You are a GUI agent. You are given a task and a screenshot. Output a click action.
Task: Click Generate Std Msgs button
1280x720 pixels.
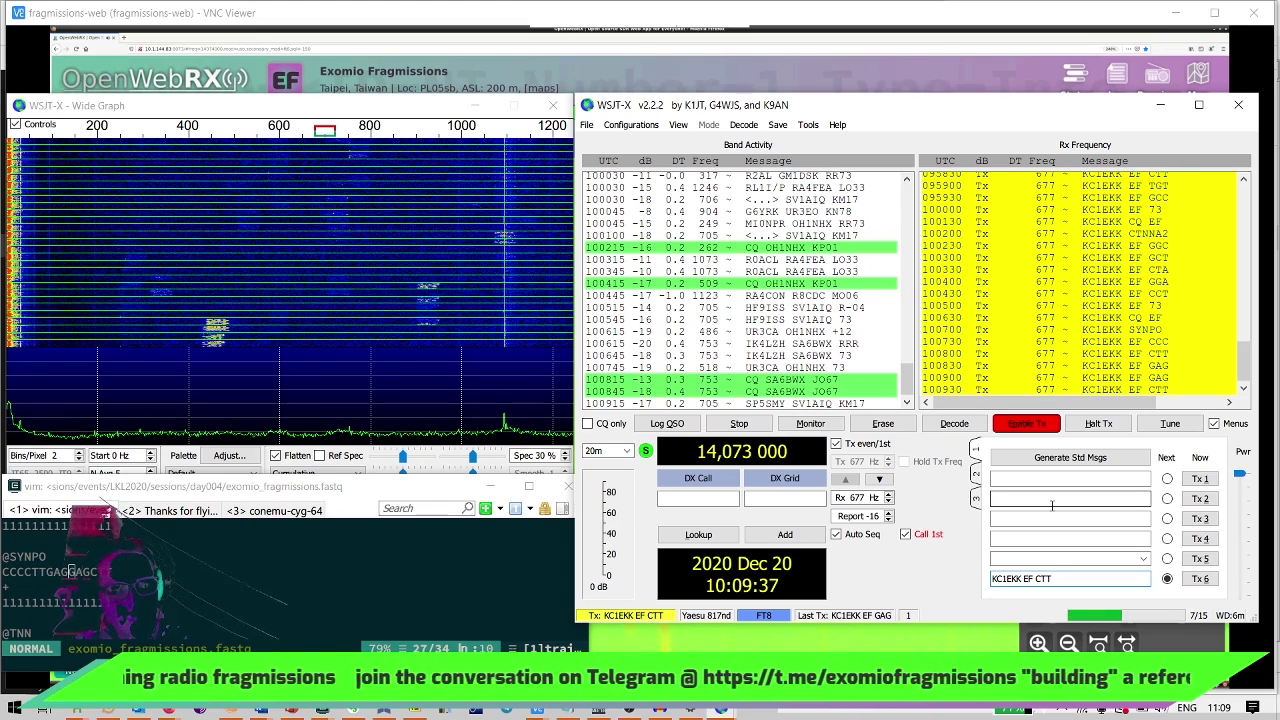(1070, 458)
